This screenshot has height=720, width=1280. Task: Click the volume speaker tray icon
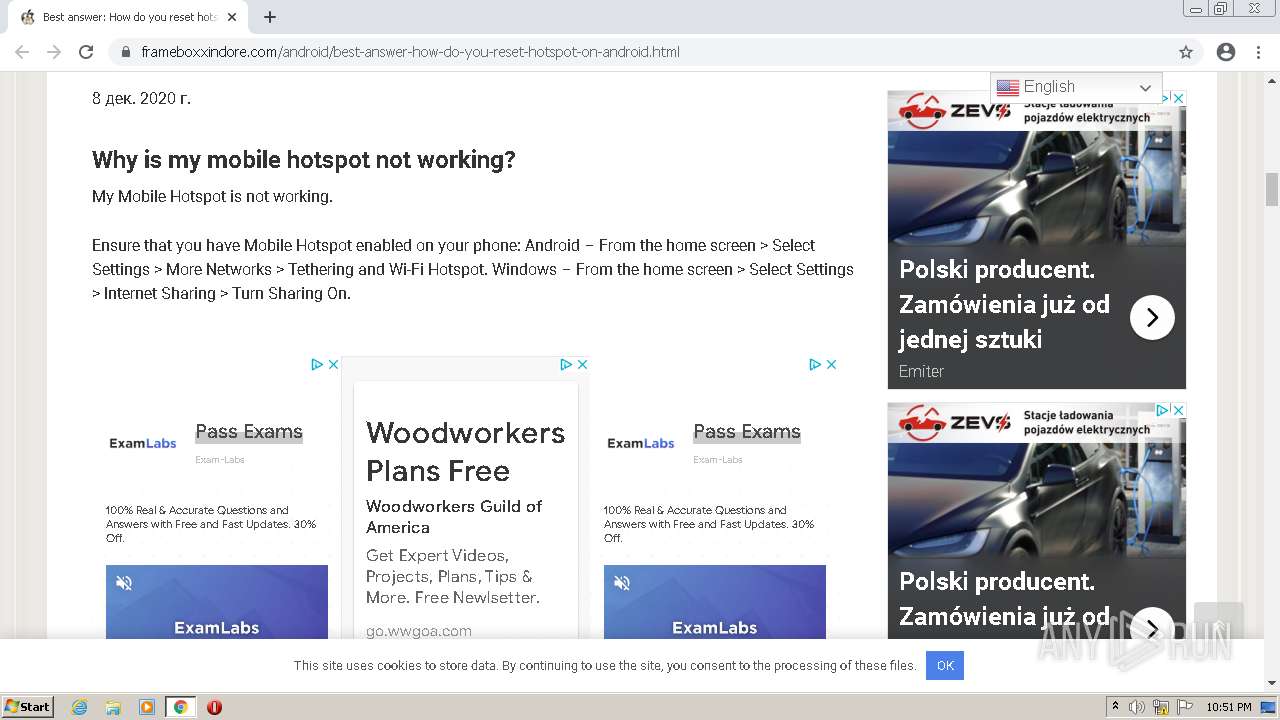[1137, 707]
